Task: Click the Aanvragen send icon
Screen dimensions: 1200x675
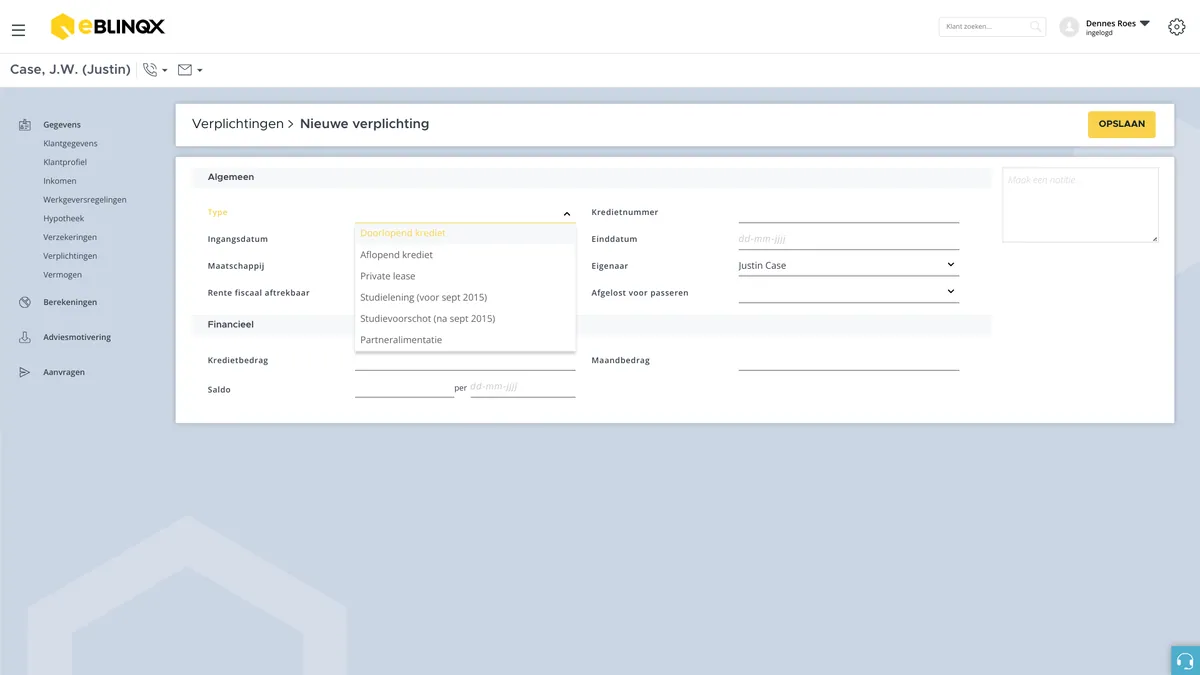Action: 25,372
